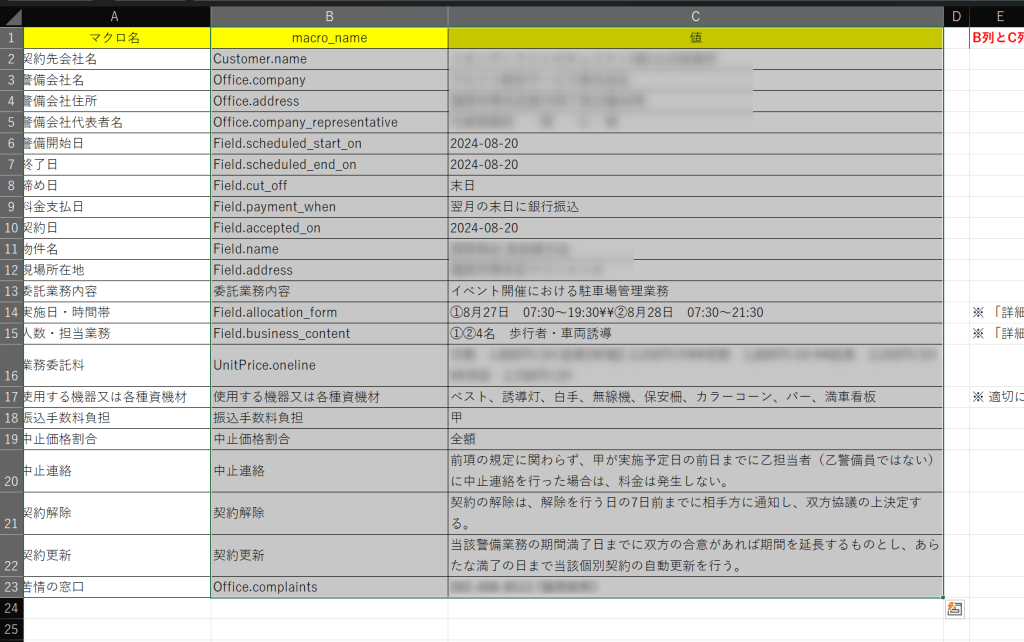The height and width of the screenshot is (642, 1024).
Task: Click the red B列とC列 note in column E
Action: pyautogui.click(x=997, y=38)
